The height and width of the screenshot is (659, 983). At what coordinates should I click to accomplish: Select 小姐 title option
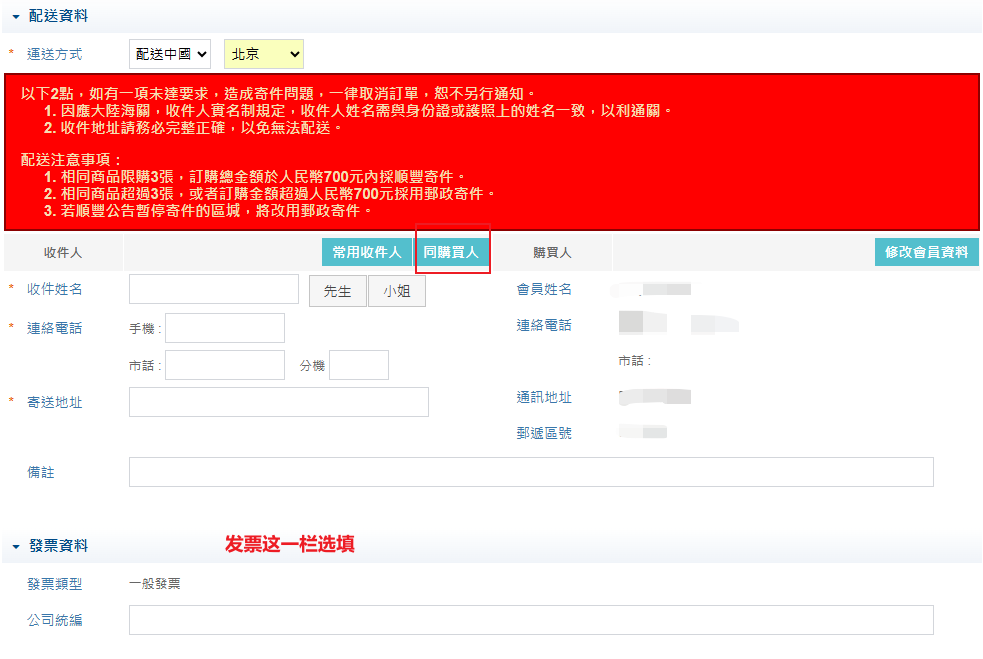point(397,292)
